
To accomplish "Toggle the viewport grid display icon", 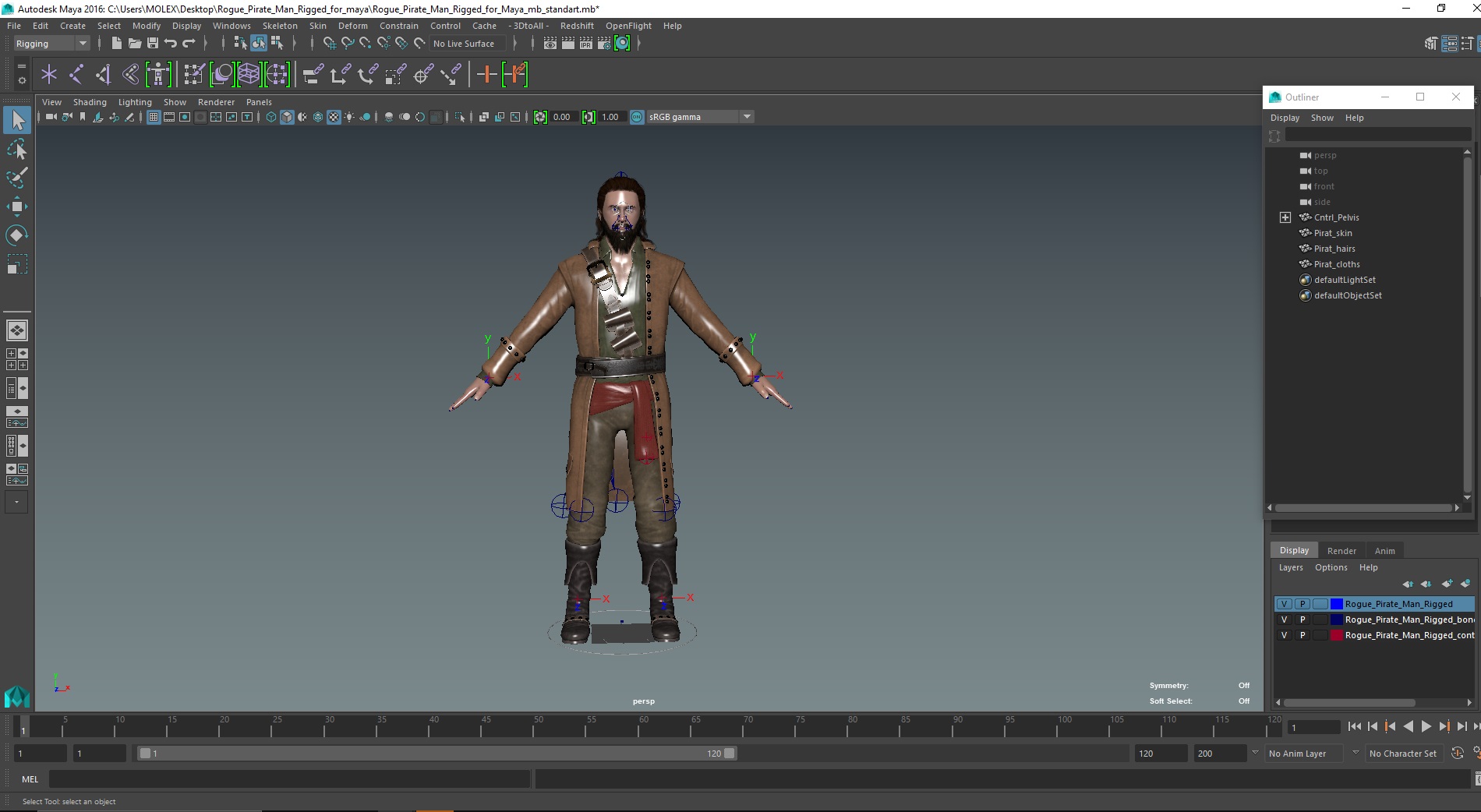I will (x=154, y=117).
